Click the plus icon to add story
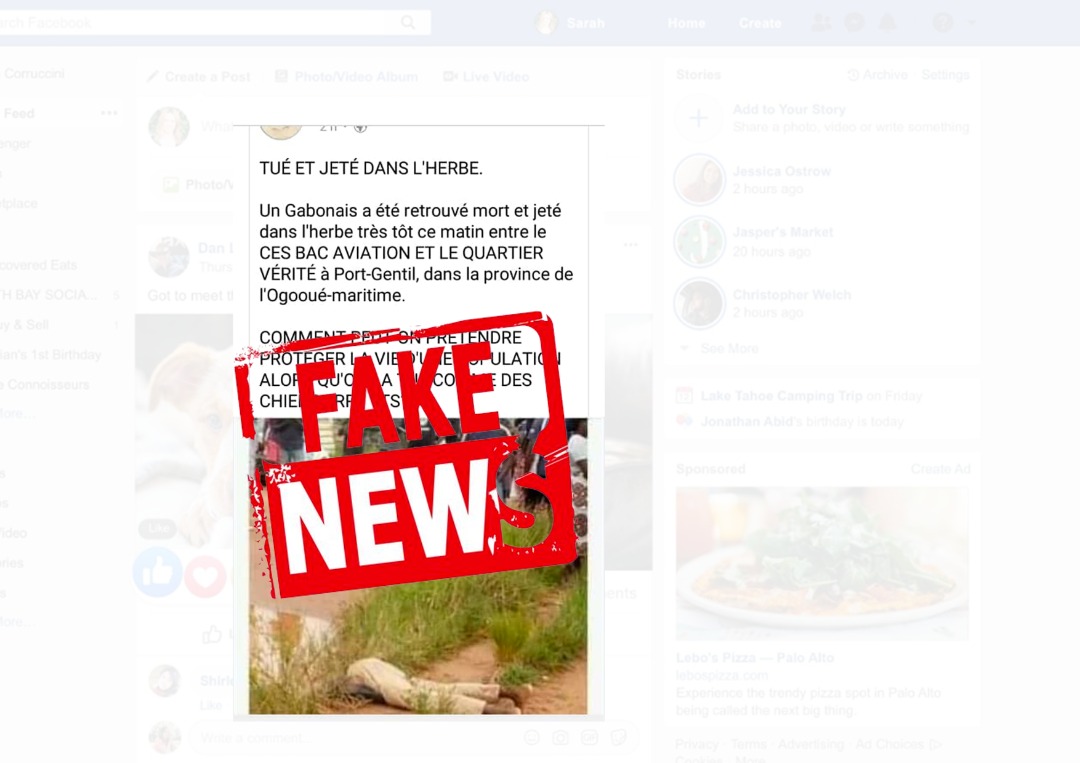Screen dimensions: 1080x763 [x=698, y=118]
